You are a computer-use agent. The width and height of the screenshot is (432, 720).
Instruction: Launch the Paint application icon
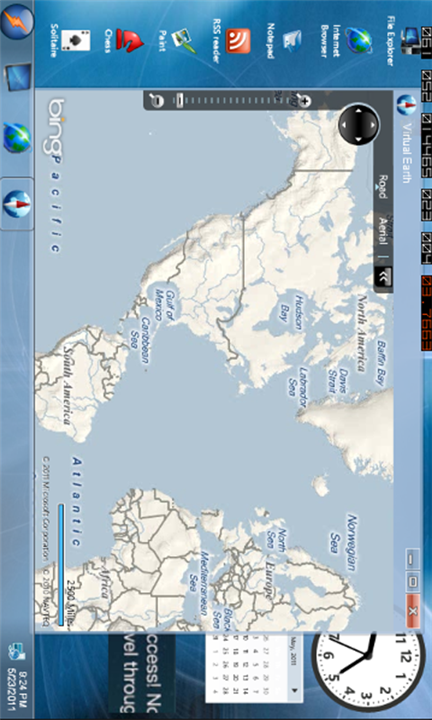click(177, 40)
